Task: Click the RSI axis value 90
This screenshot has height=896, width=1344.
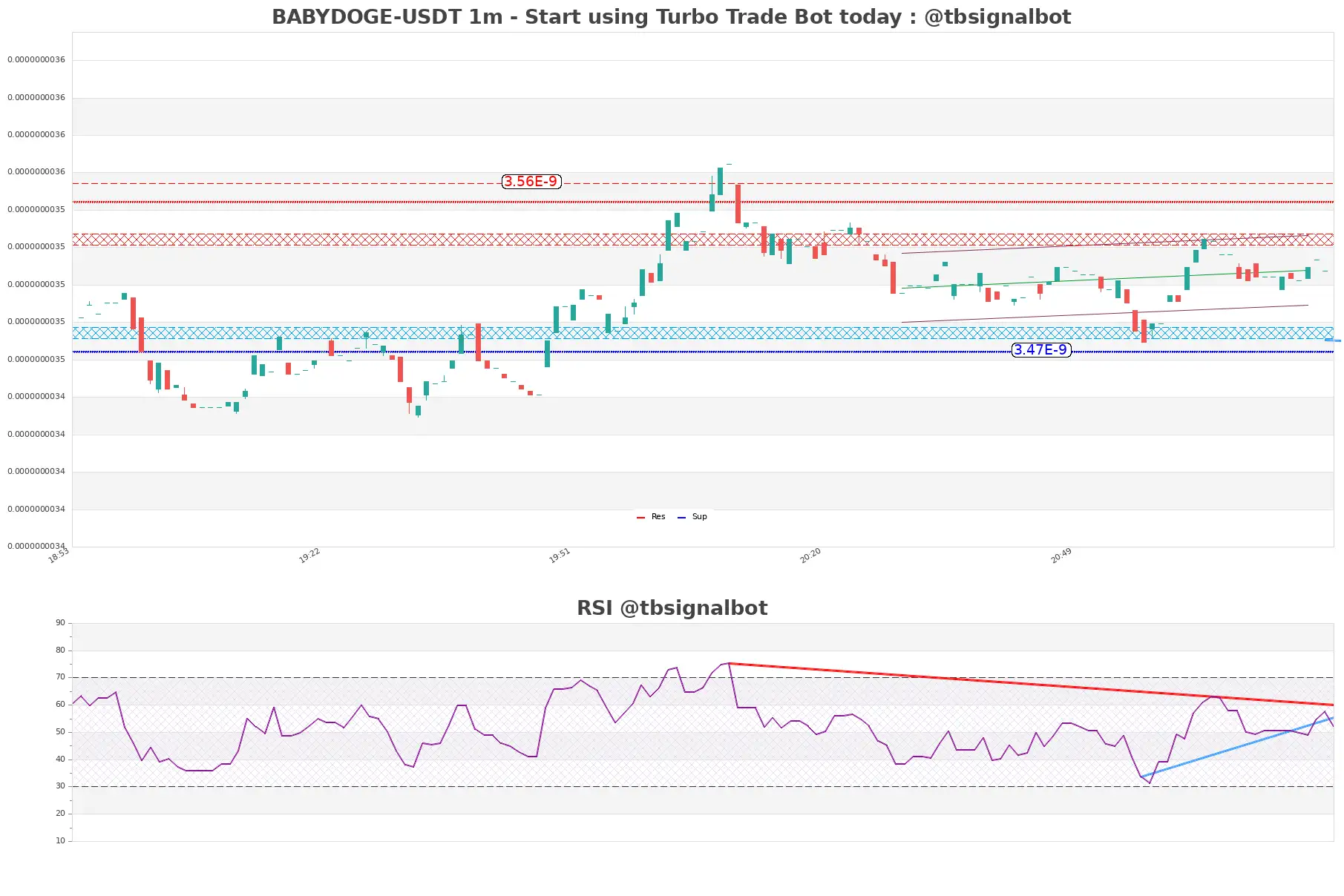Action: [60, 623]
